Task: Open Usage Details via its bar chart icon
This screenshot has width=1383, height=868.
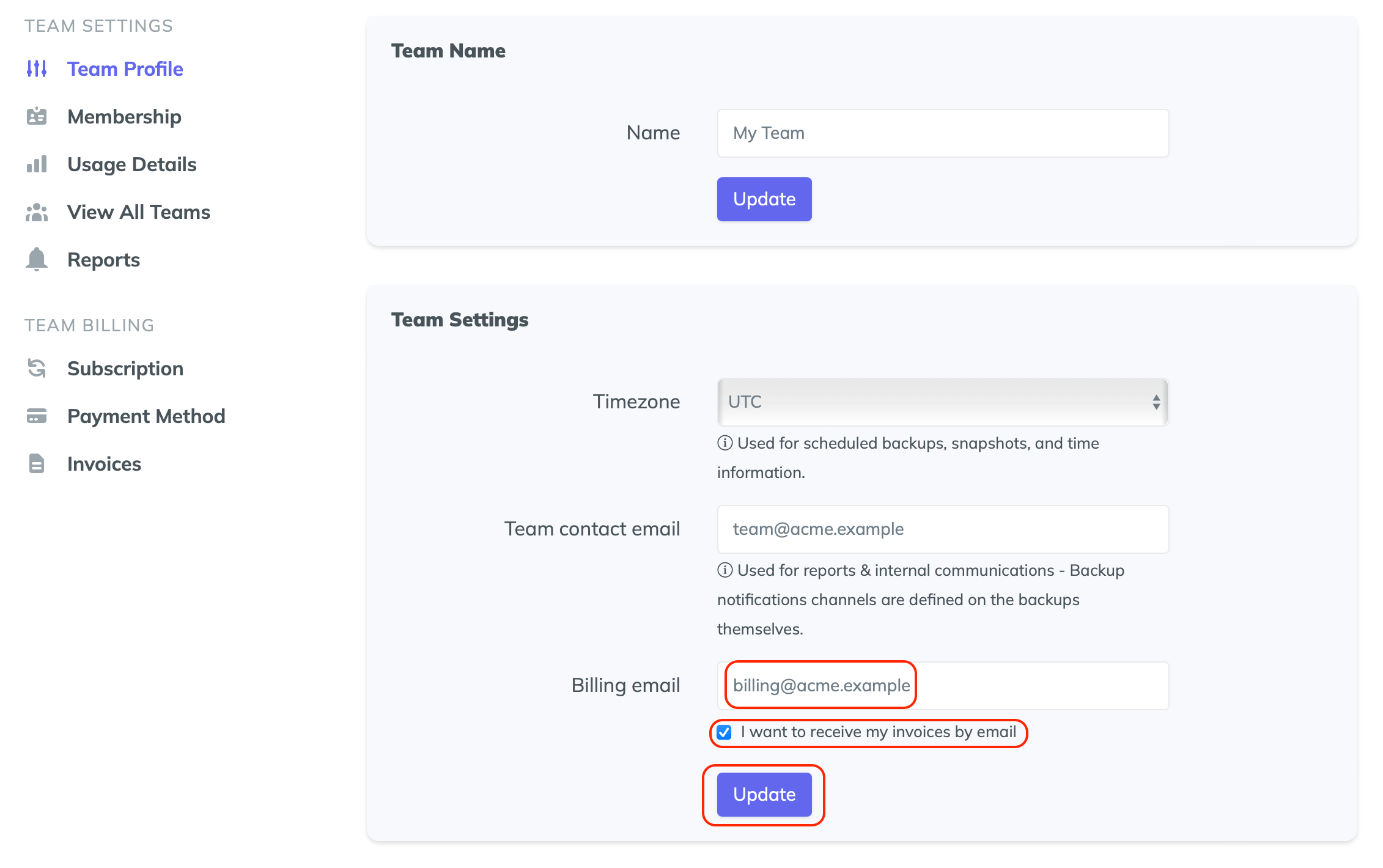Action: click(37, 164)
